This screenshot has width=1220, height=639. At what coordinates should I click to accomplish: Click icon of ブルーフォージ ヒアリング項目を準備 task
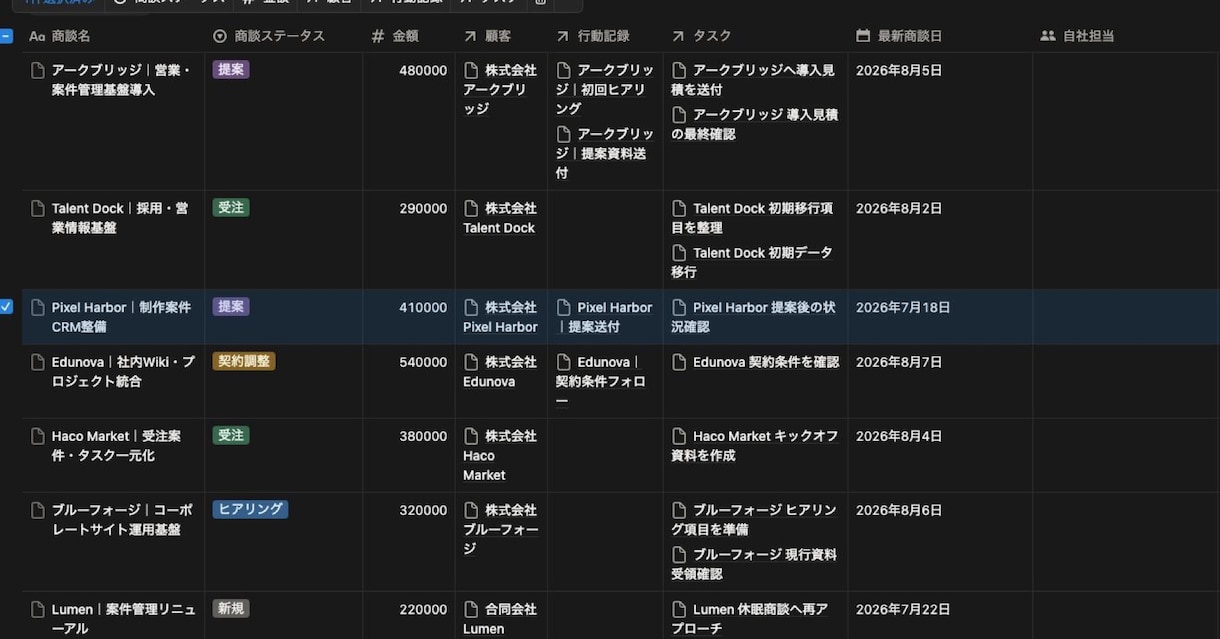679,510
